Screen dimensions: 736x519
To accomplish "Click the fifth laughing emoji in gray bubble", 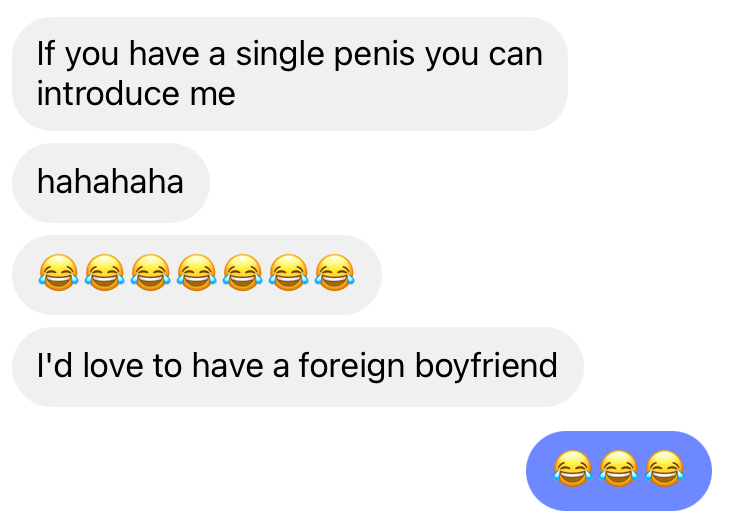I will [243, 273].
